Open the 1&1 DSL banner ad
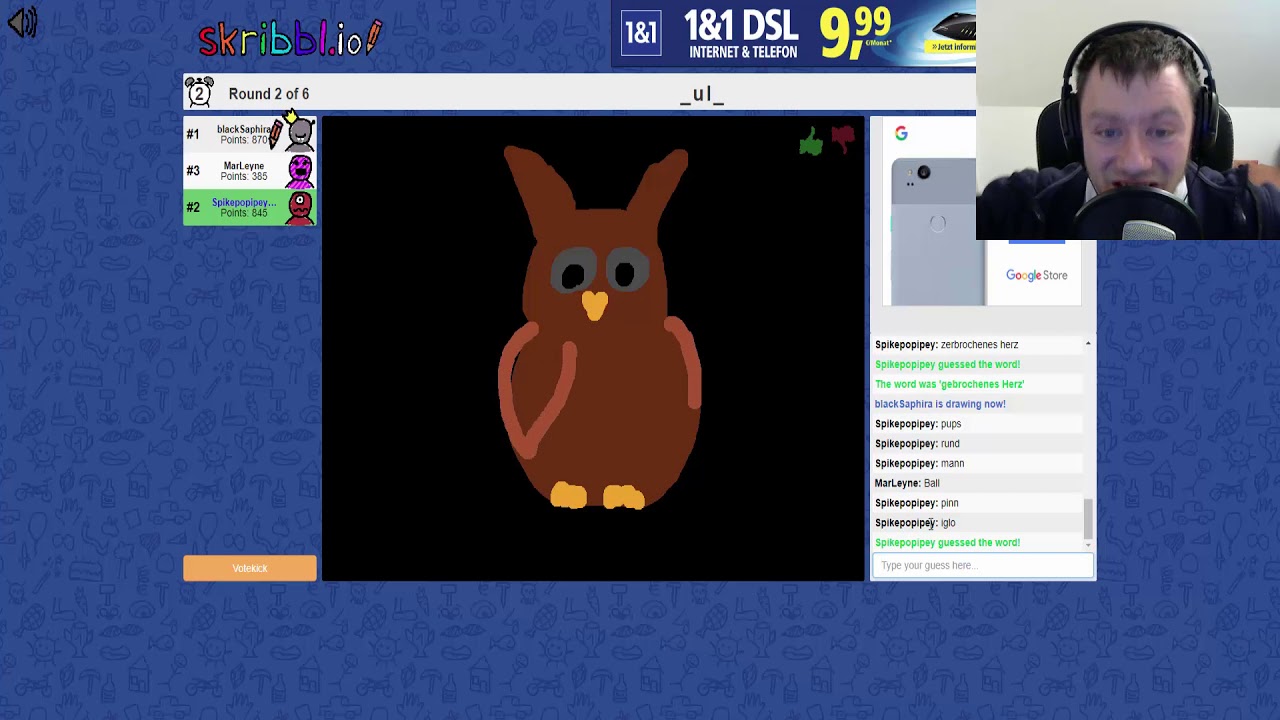Screen dimensions: 1280x720 [794, 34]
